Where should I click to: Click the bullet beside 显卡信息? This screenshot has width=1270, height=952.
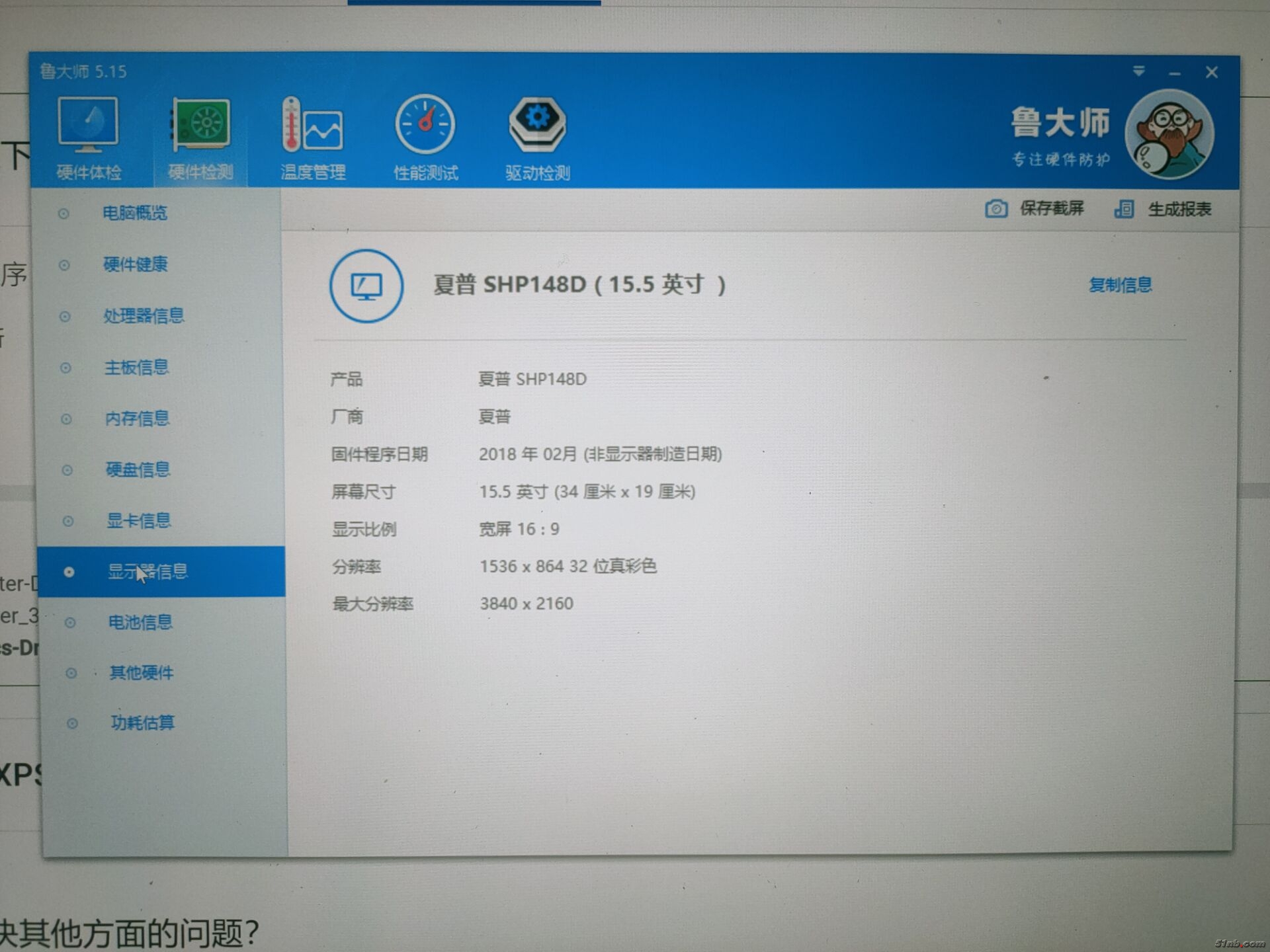67,522
